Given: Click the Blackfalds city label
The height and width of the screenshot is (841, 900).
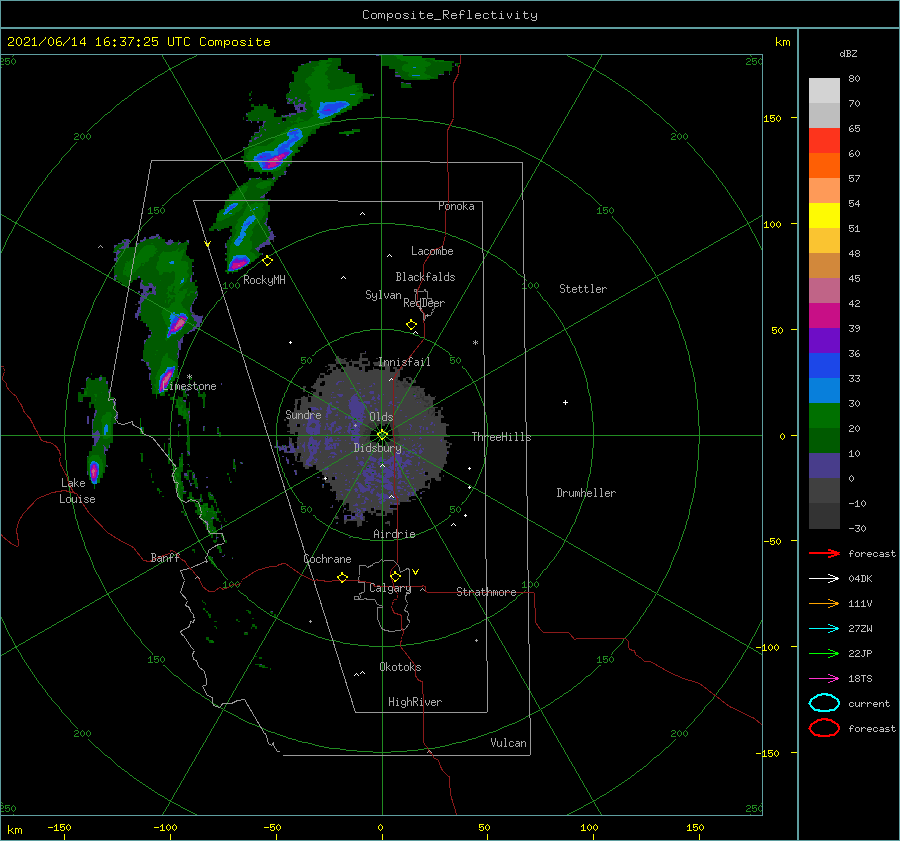Looking at the screenshot, I should [x=425, y=277].
